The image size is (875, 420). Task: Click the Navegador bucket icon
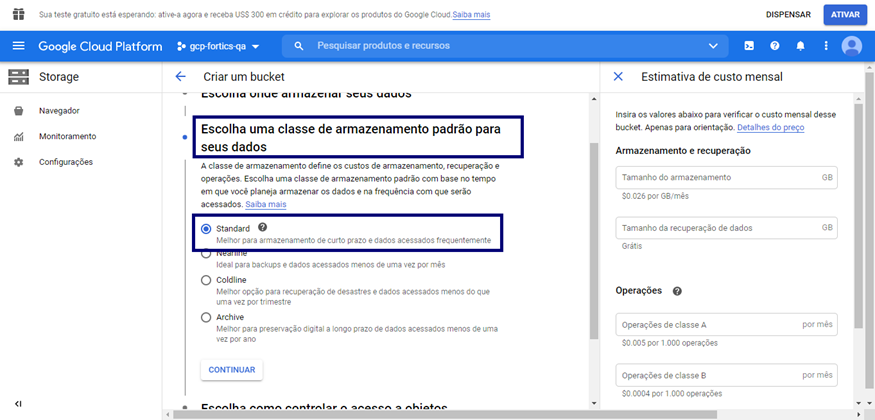coord(18,111)
